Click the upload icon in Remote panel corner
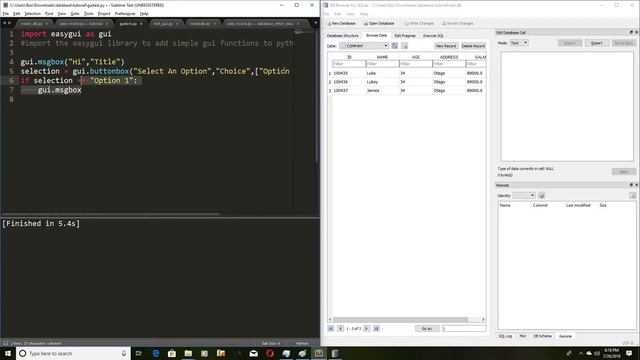This screenshot has width=640, height=360. (632, 196)
